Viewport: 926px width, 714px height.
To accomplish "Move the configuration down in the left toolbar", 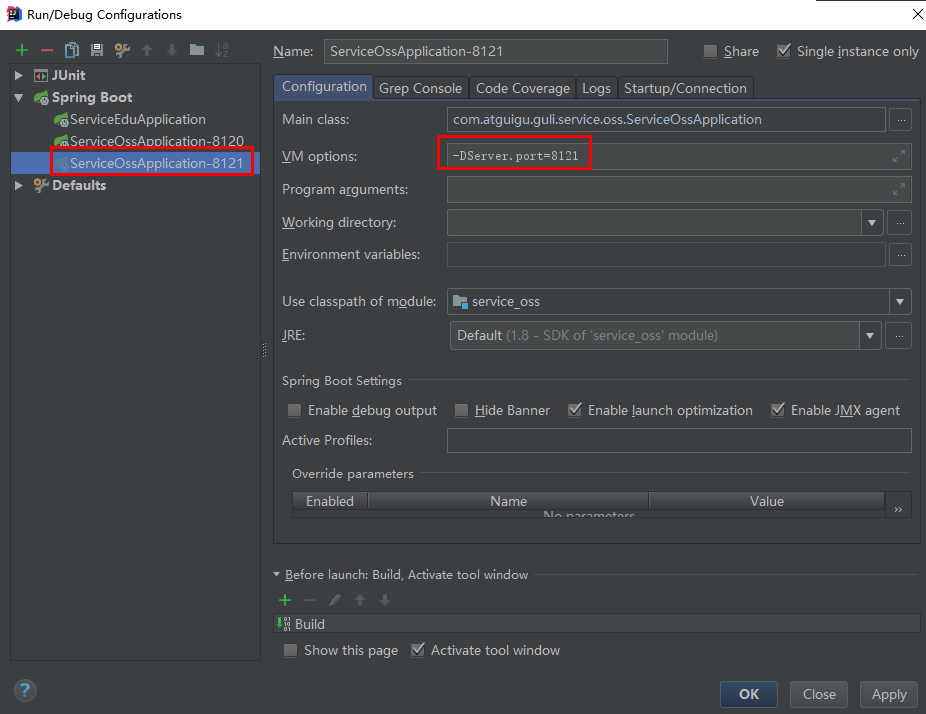I will tap(172, 50).
